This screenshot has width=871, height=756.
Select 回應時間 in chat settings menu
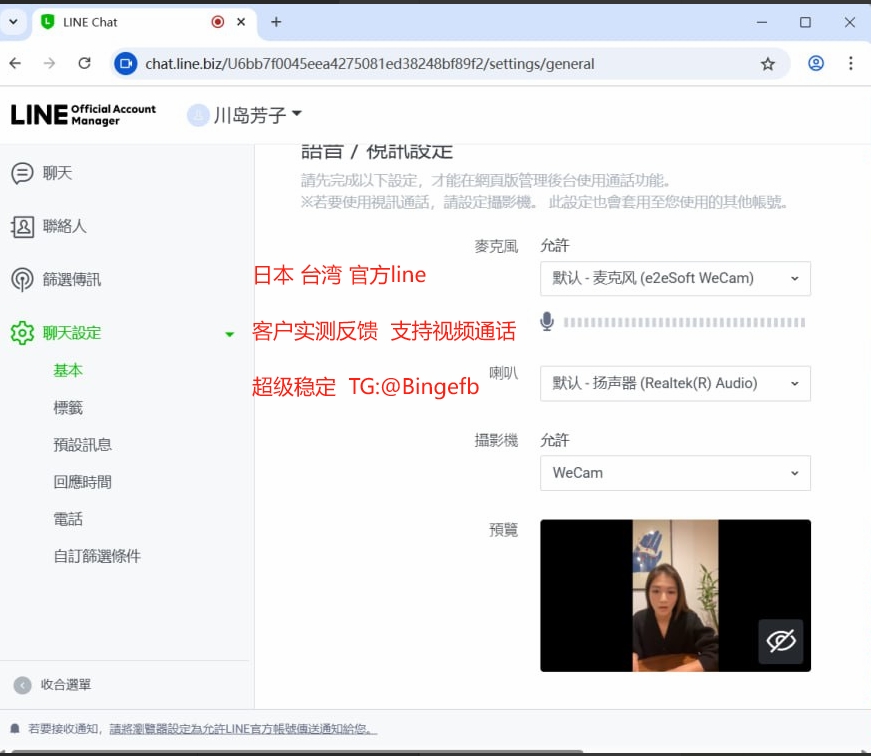click(x=82, y=482)
